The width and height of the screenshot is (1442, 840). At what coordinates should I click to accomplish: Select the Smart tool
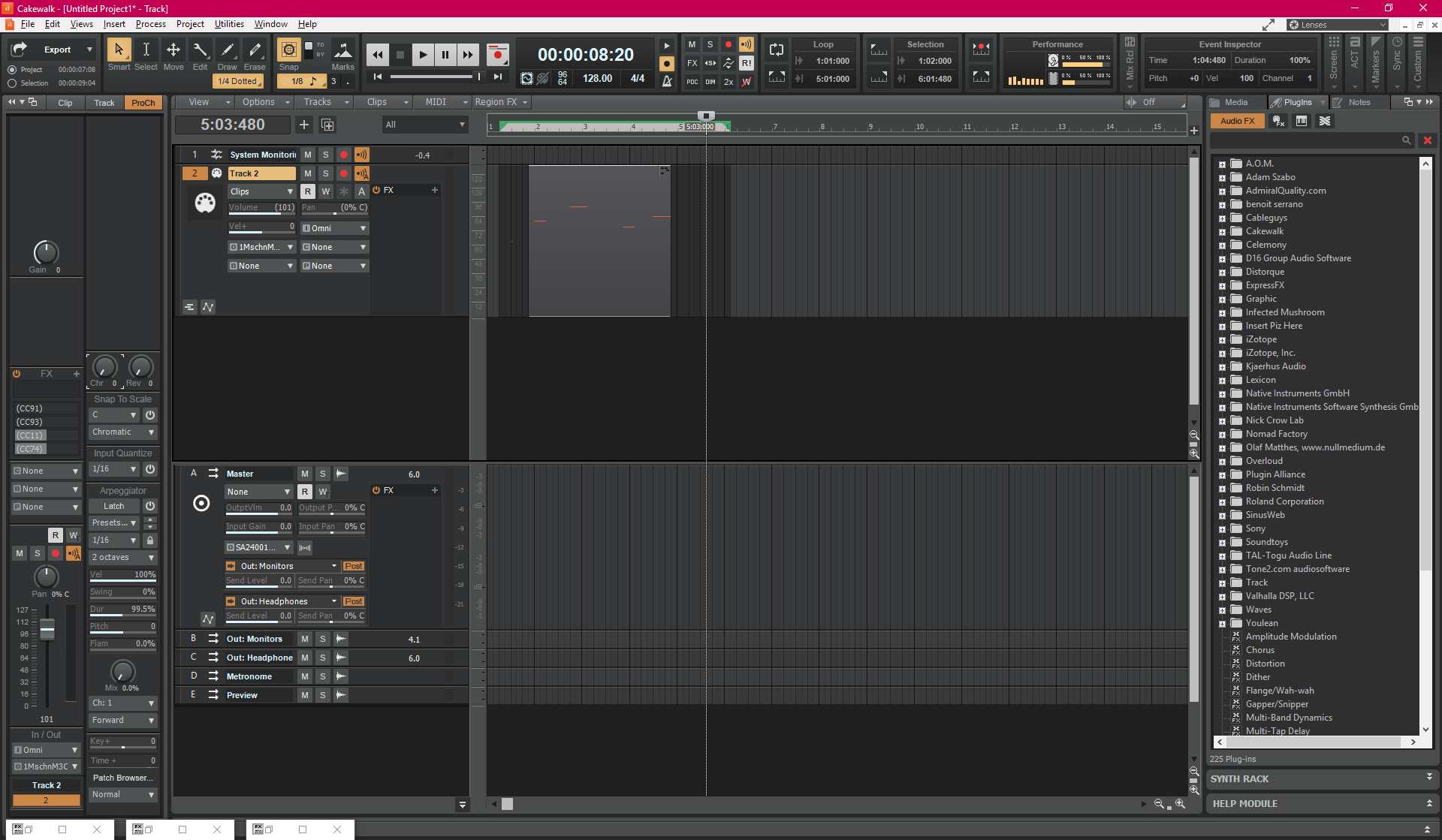[118, 50]
